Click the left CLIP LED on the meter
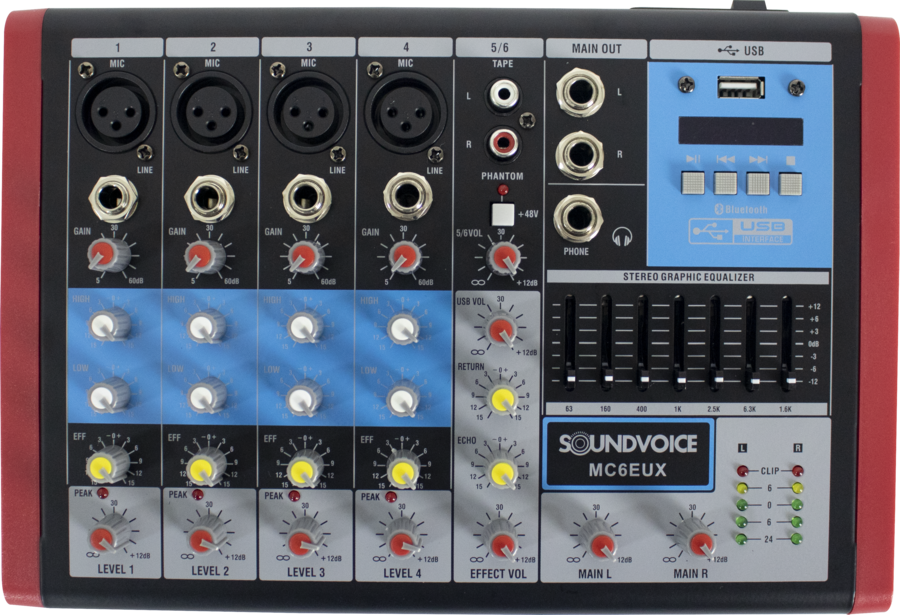This screenshot has width=900, height=615. pyautogui.click(x=743, y=471)
